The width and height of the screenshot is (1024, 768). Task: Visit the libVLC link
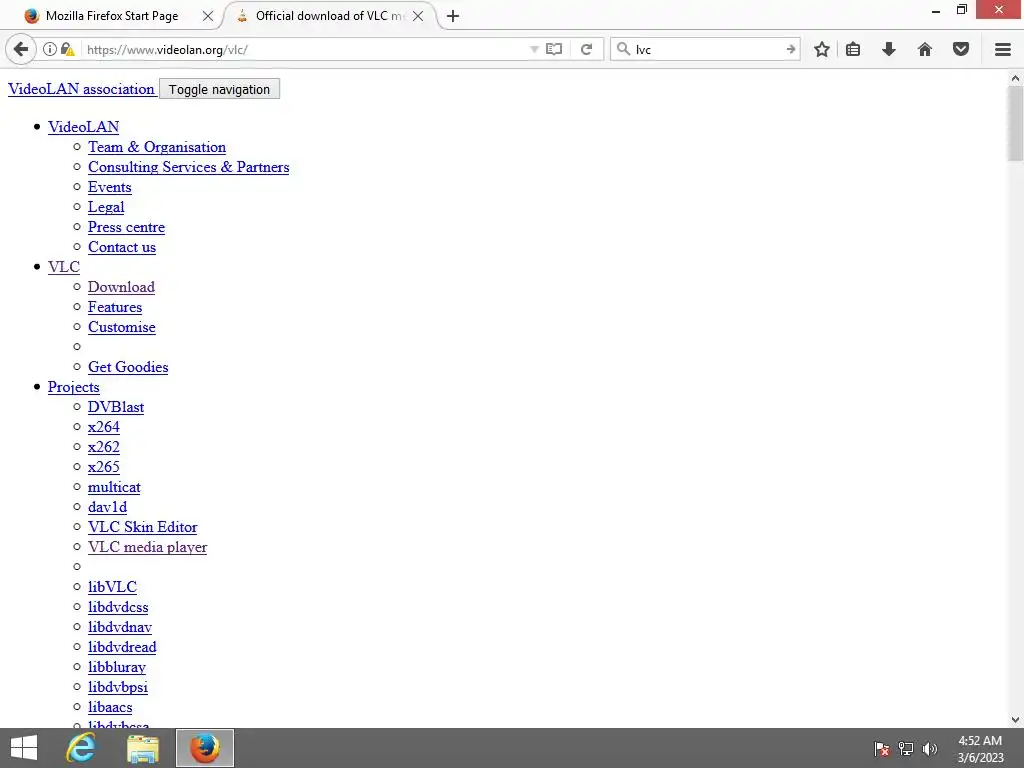pos(112,586)
